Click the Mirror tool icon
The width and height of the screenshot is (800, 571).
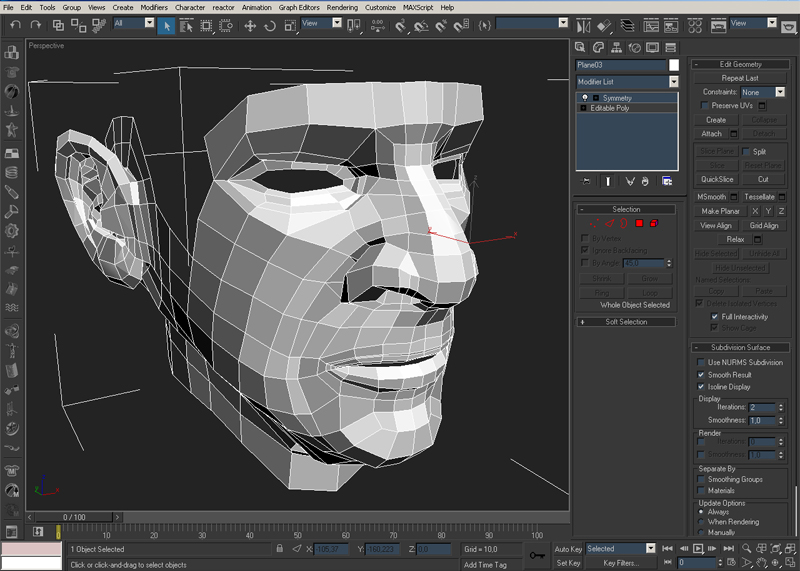583,26
